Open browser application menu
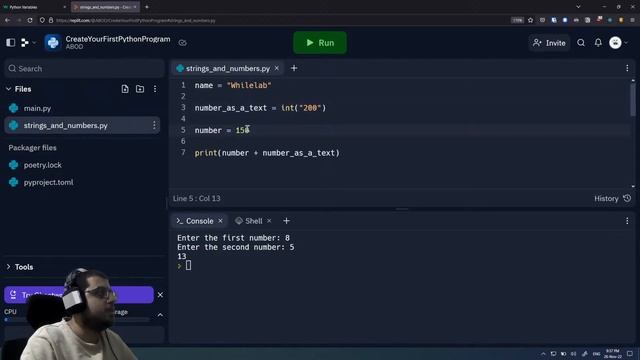 point(633,20)
